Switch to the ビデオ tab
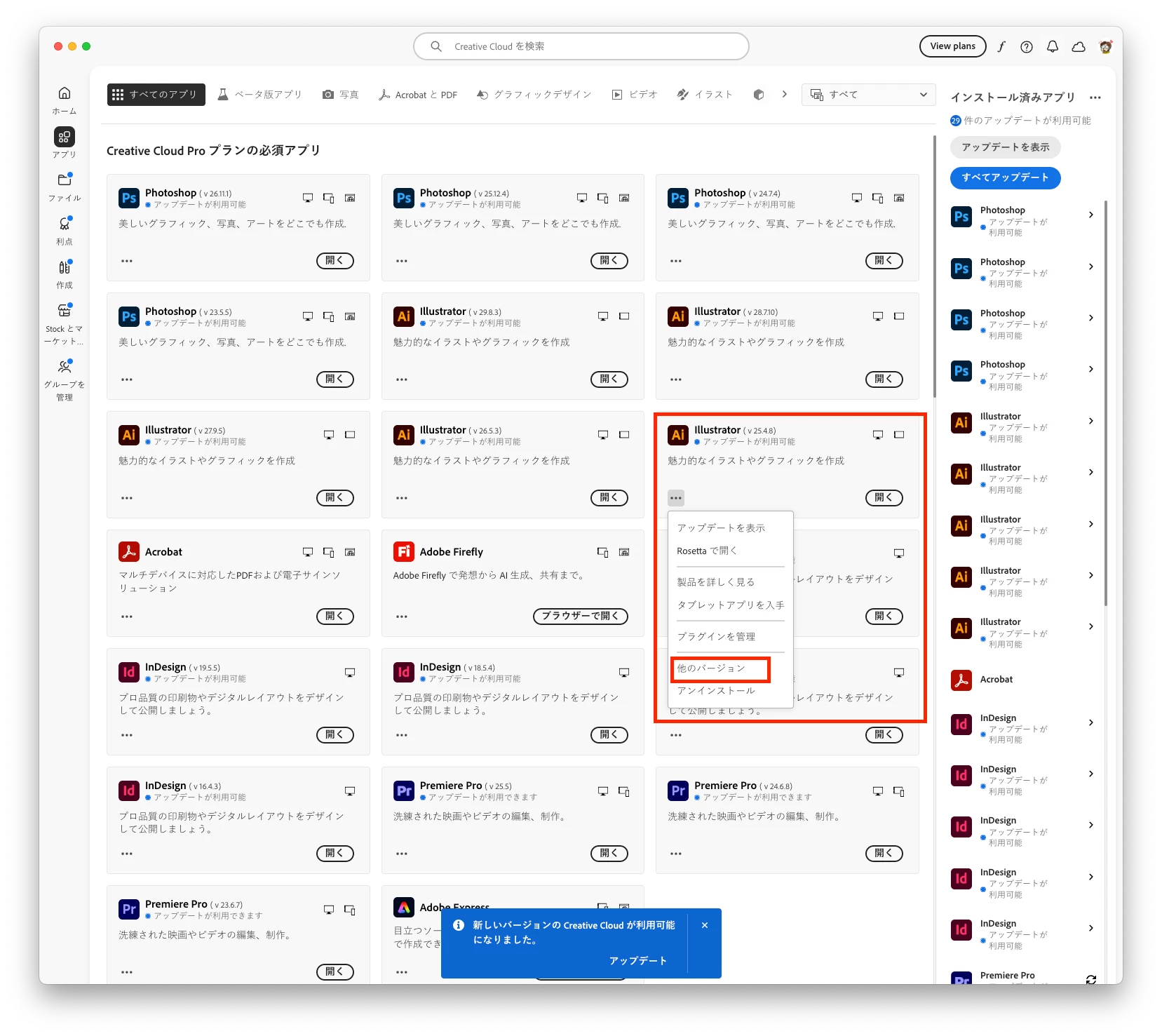1162x1036 pixels. coord(635,95)
